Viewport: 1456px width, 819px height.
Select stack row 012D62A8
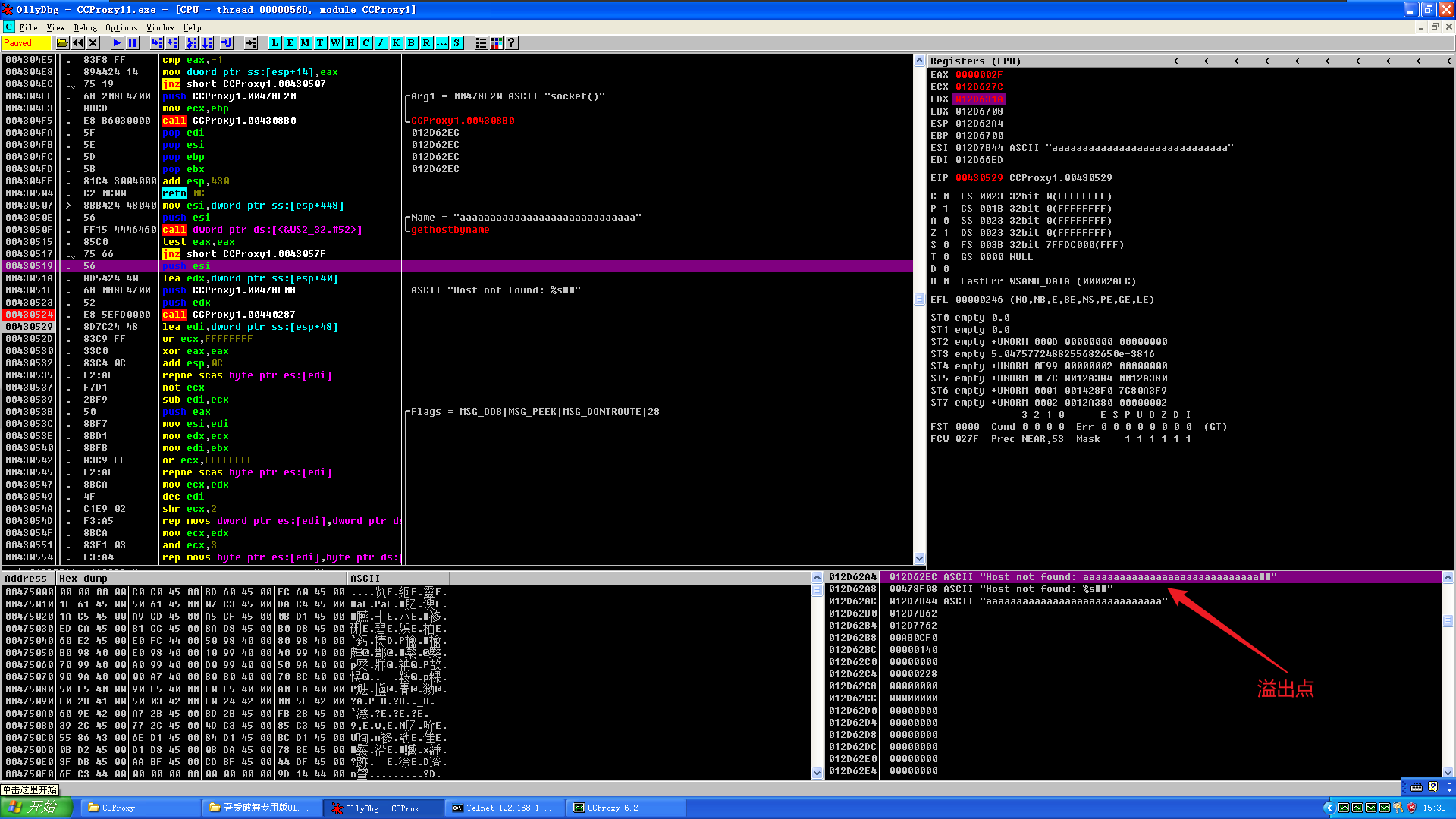[1134, 589]
